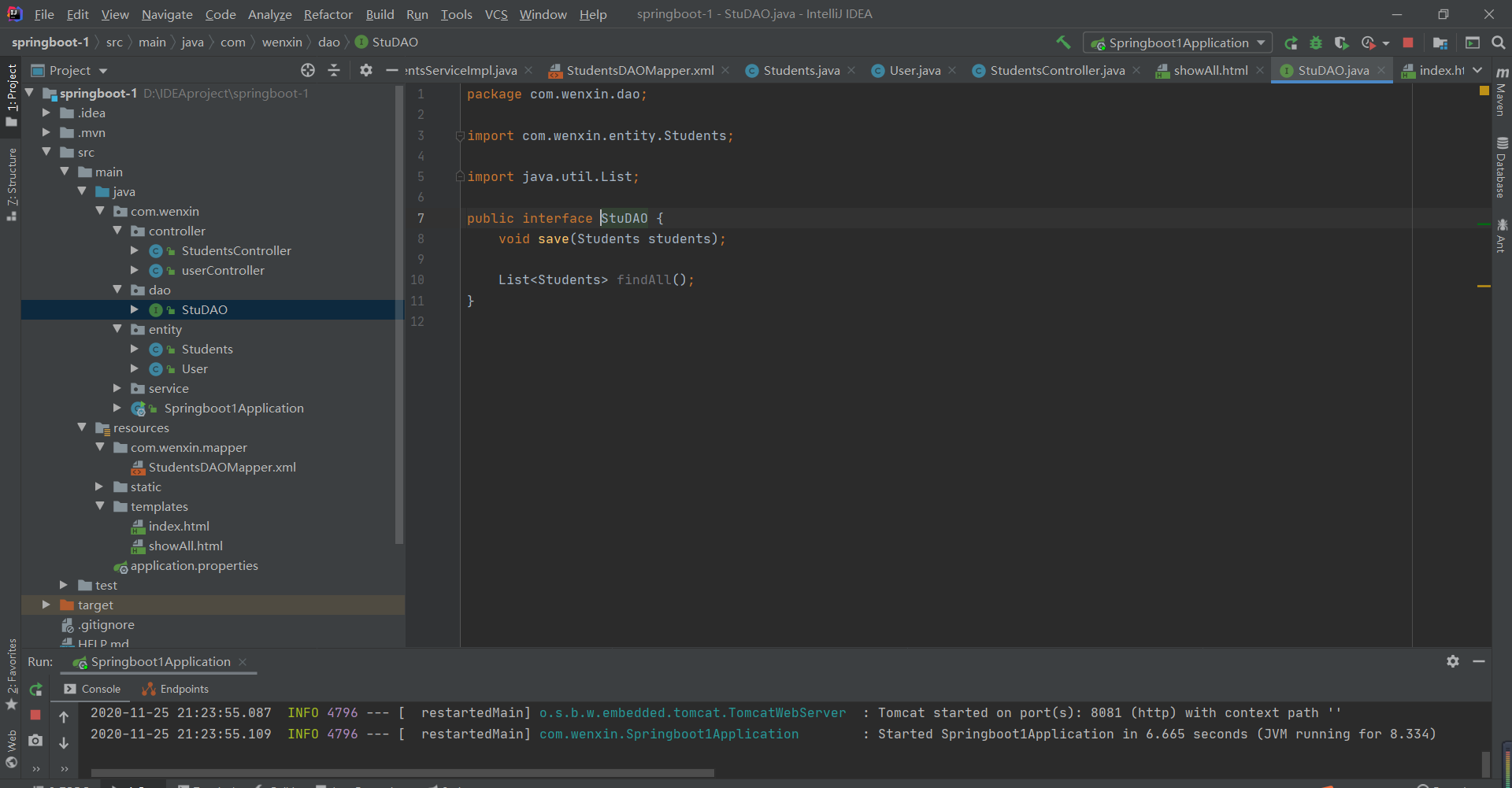This screenshot has width=1512, height=788.
Task: Click the locate file crosshair icon
Action: tap(308, 70)
